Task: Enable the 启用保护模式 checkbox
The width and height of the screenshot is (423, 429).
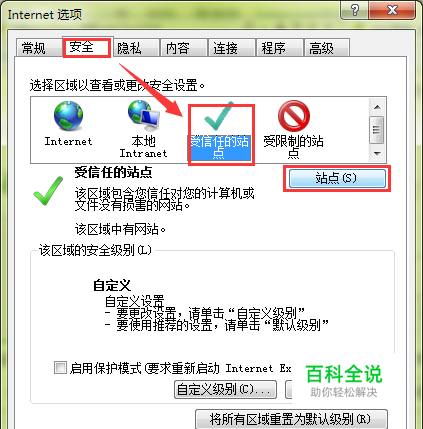Action: pos(60,368)
